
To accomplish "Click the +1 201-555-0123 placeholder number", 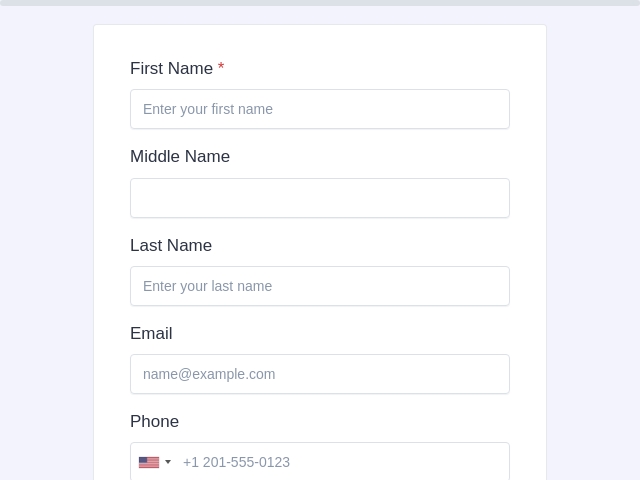I will 236,462.
